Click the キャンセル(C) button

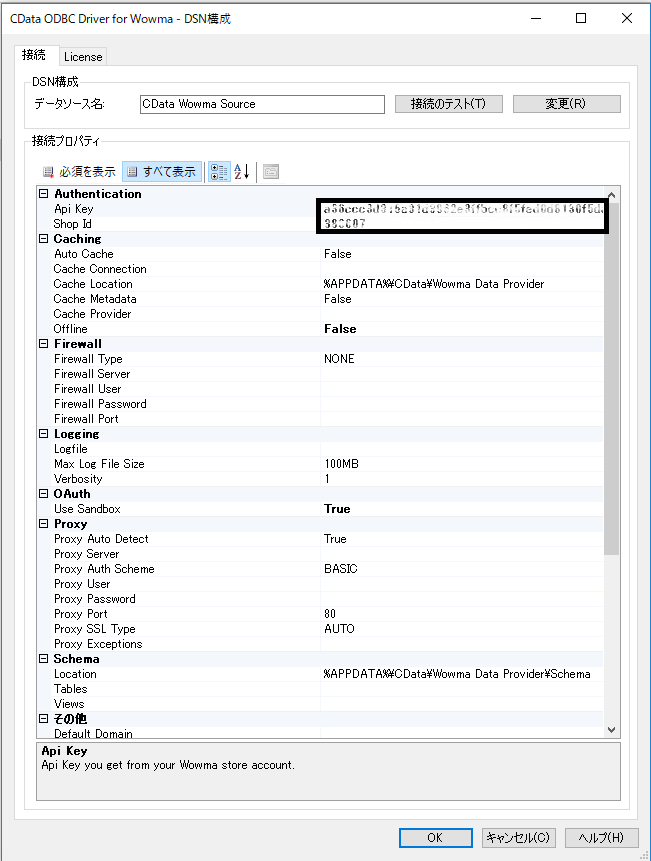tap(519, 837)
